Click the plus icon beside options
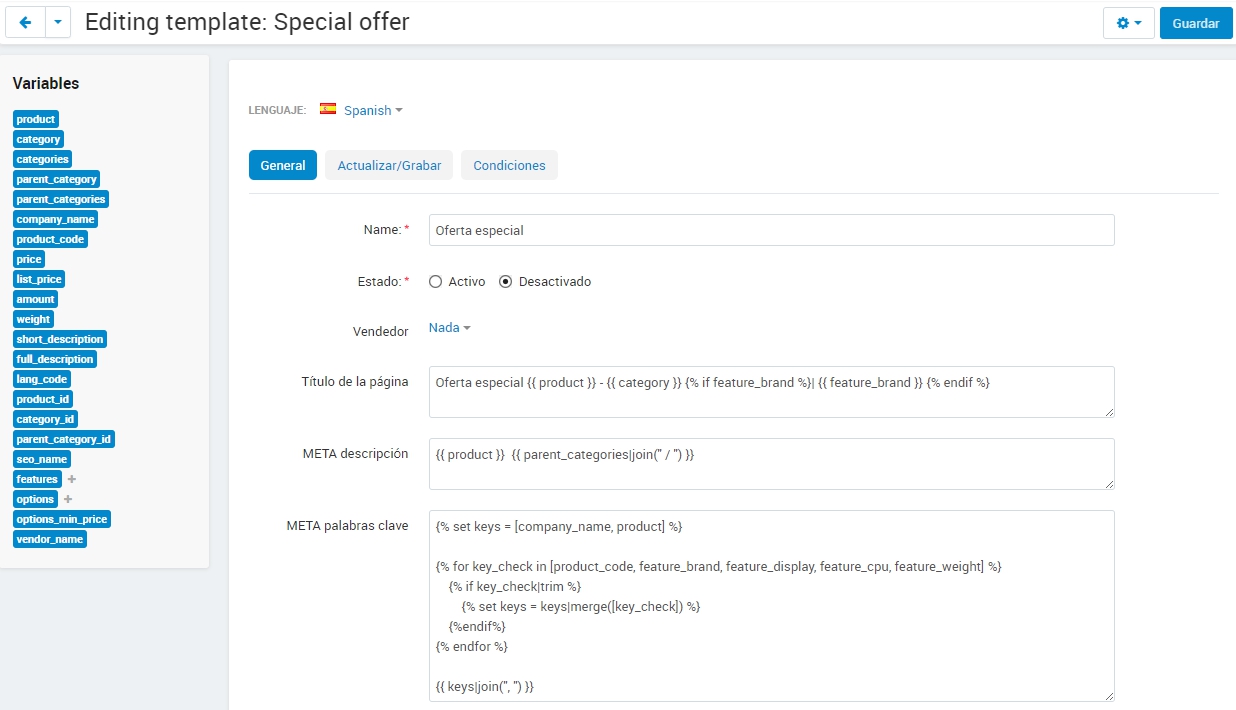The image size is (1236, 710). 68,499
